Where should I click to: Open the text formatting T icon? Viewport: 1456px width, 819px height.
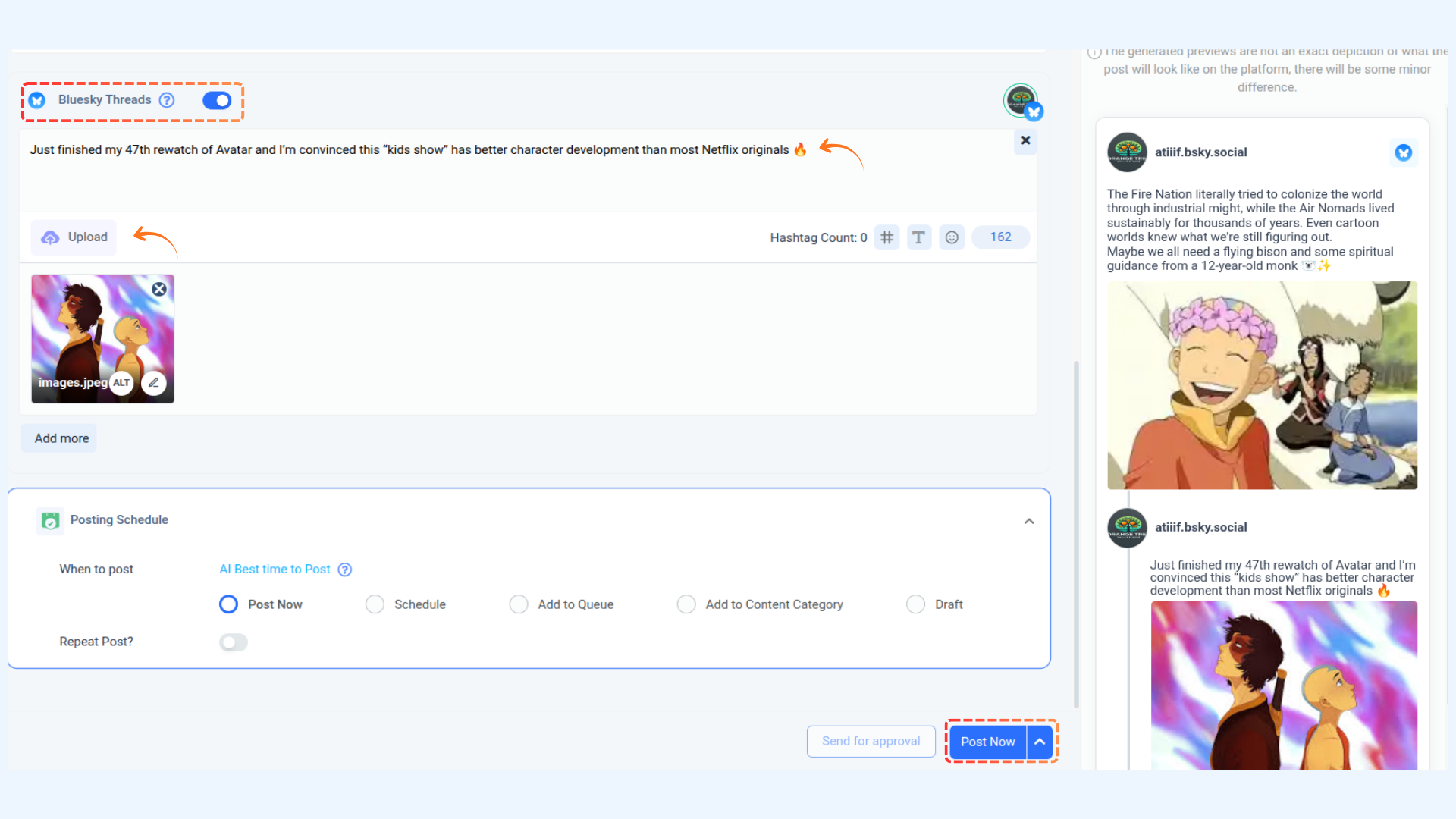pyautogui.click(x=918, y=237)
